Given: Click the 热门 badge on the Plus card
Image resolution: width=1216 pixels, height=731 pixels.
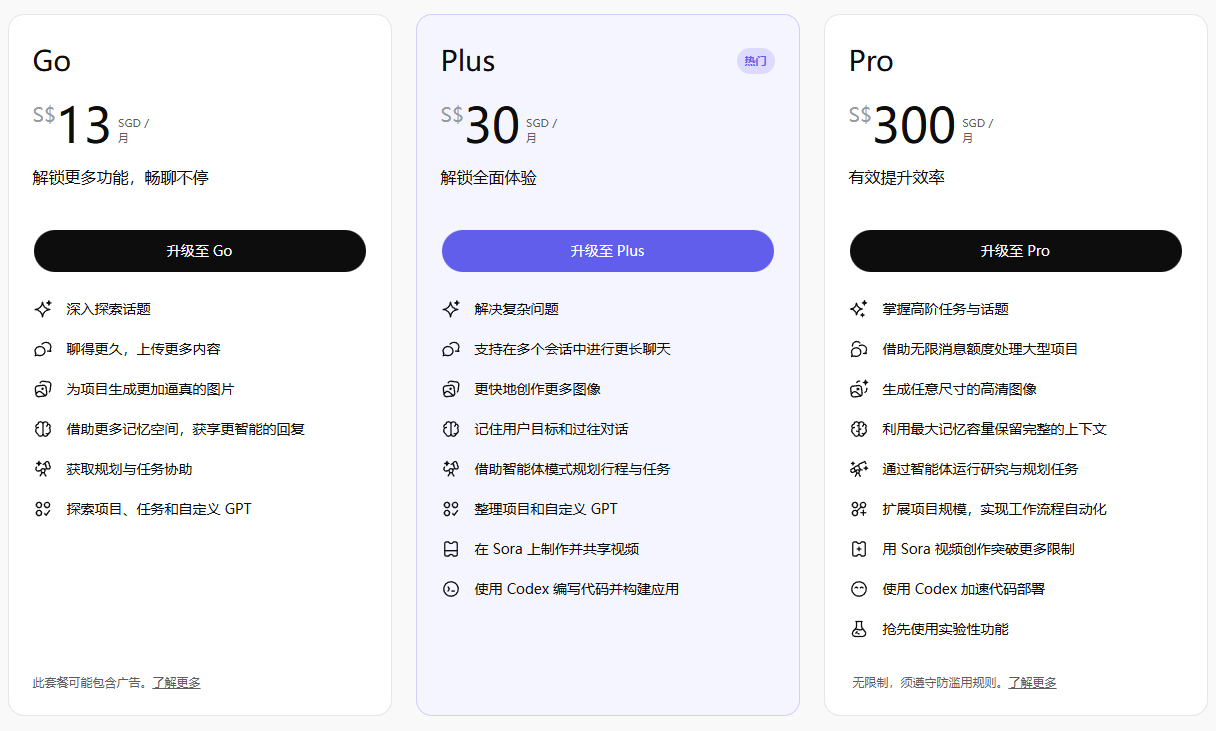Looking at the screenshot, I should (x=755, y=61).
